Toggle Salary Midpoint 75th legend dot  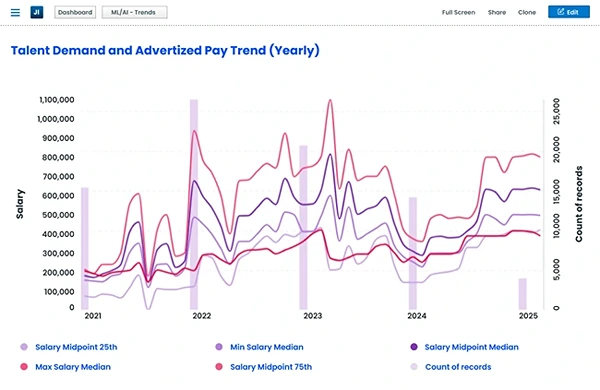tap(219, 367)
